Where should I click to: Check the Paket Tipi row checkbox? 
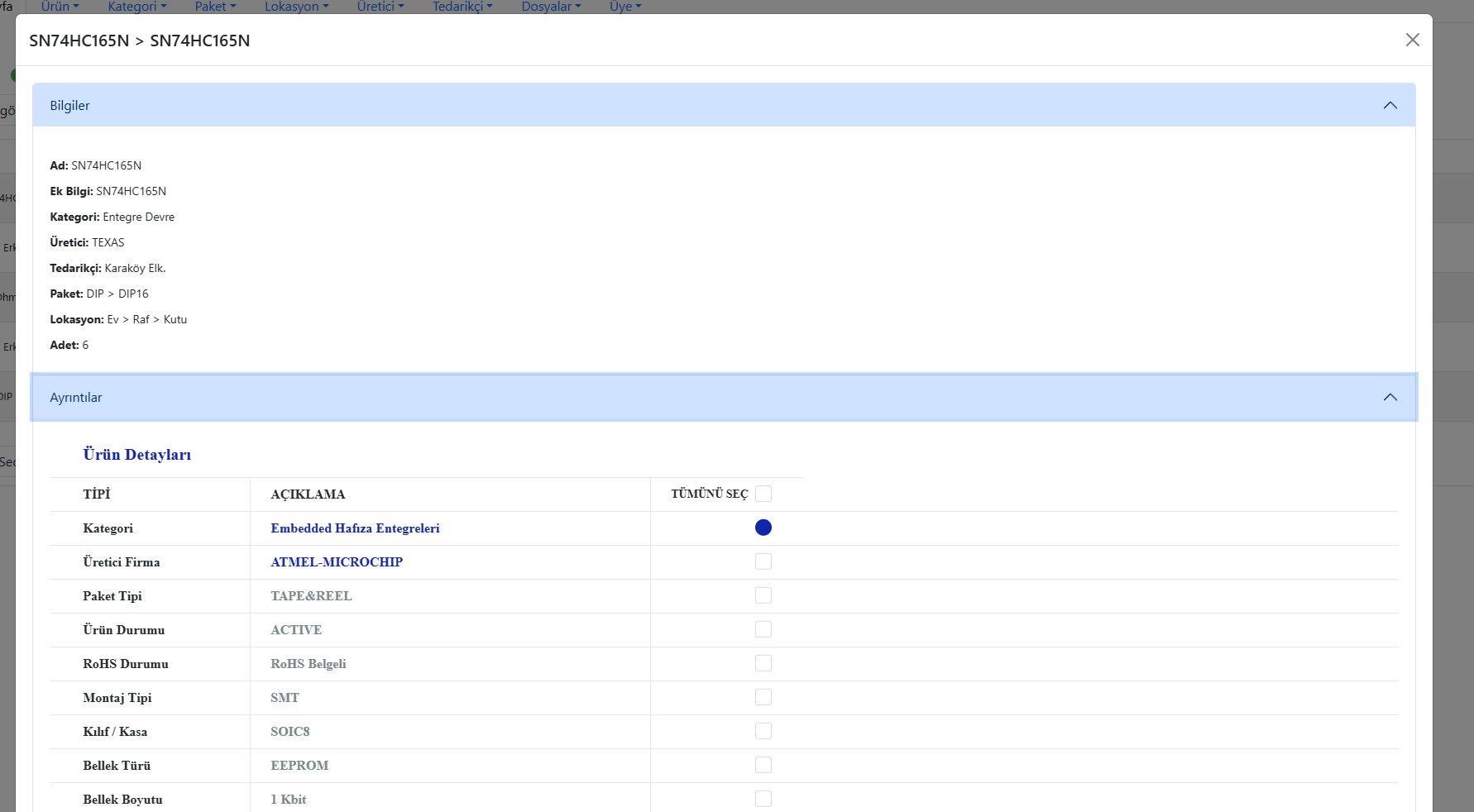click(763, 595)
